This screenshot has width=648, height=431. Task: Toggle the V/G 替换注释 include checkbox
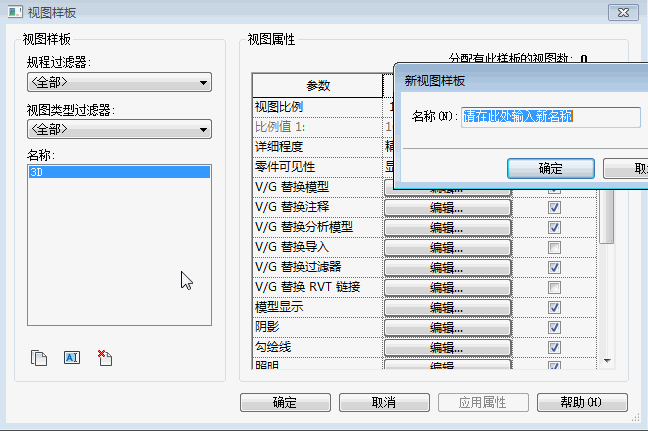554,207
